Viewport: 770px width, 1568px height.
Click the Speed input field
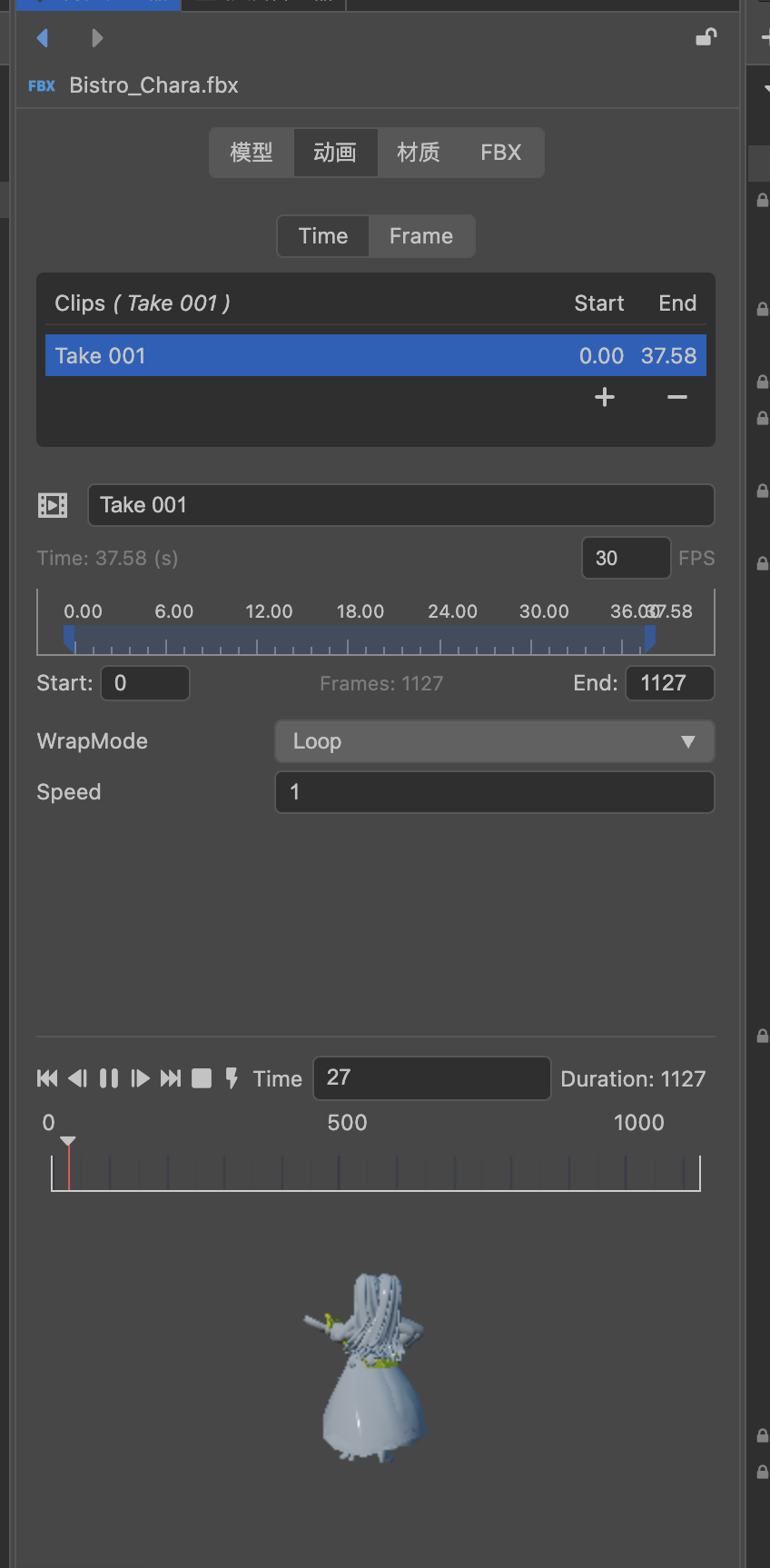click(494, 792)
